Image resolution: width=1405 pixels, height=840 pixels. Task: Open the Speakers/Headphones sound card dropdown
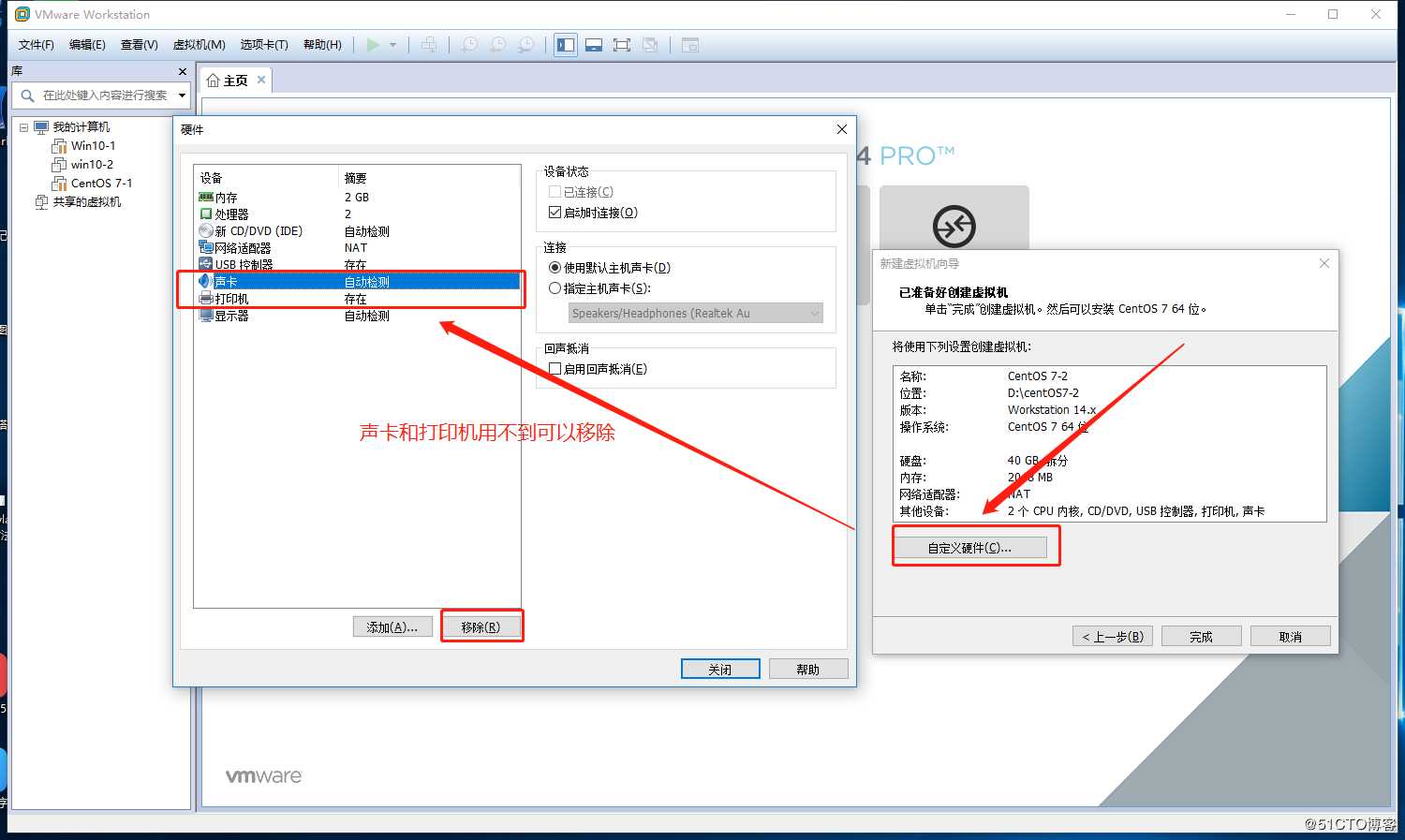696,314
